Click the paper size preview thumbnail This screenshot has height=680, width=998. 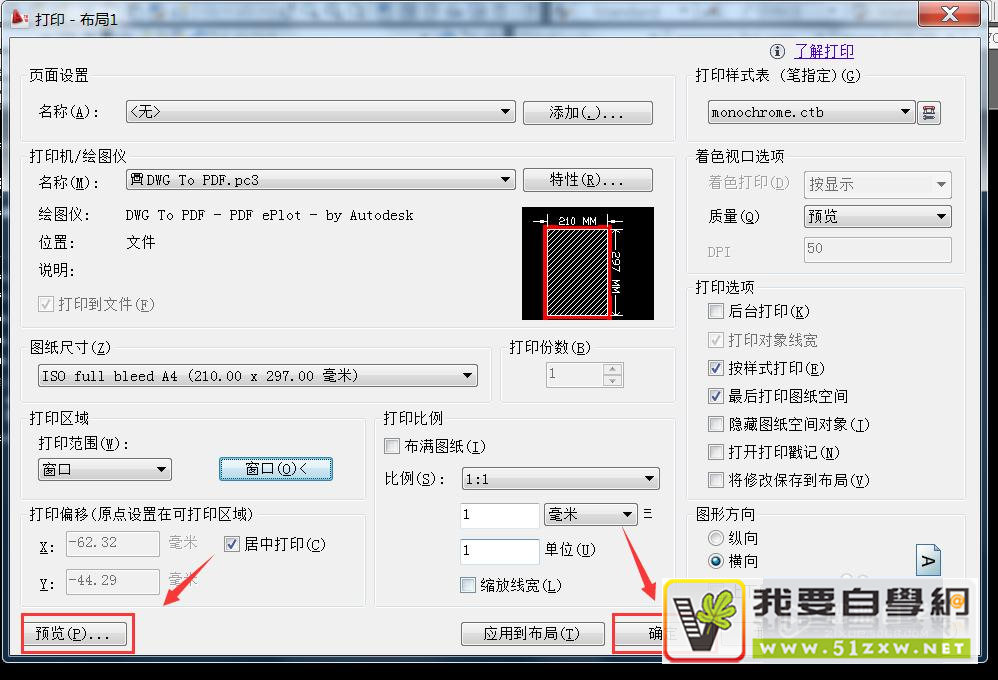[587, 264]
